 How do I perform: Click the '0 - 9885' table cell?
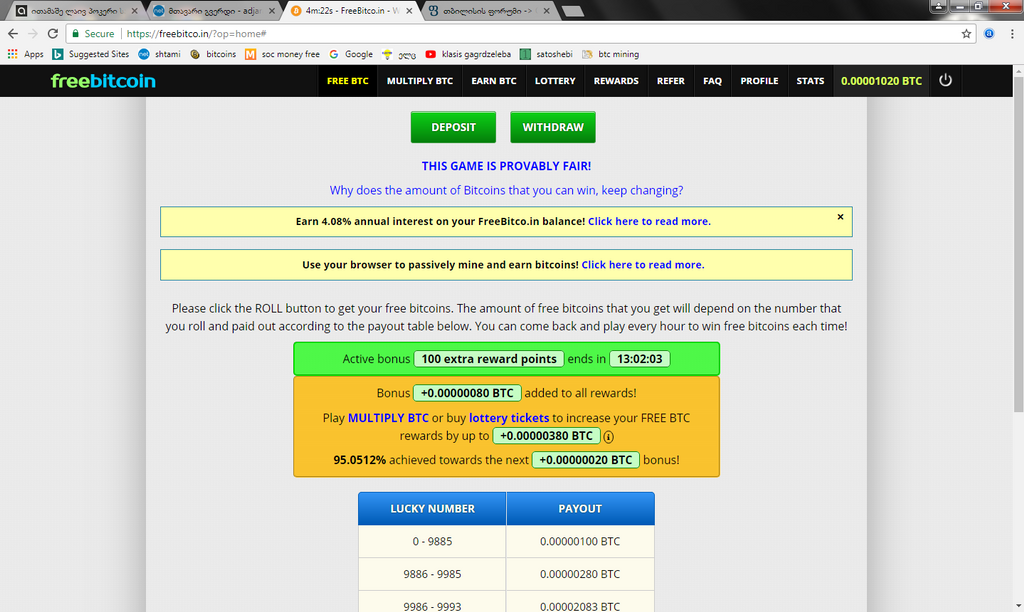pyautogui.click(x=432, y=541)
